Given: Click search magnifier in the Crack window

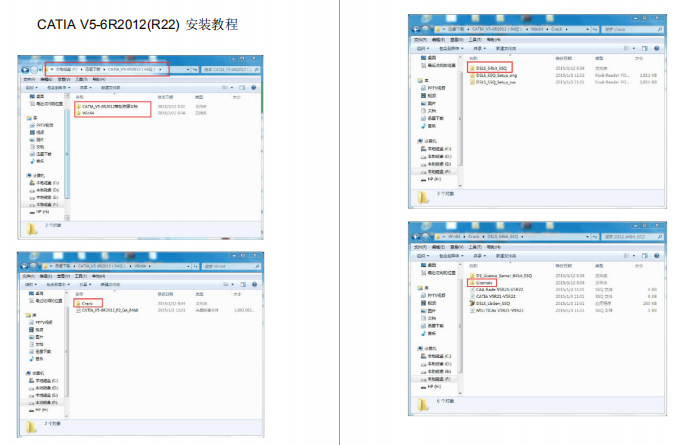Looking at the screenshot, I should (x=660, y=30).
